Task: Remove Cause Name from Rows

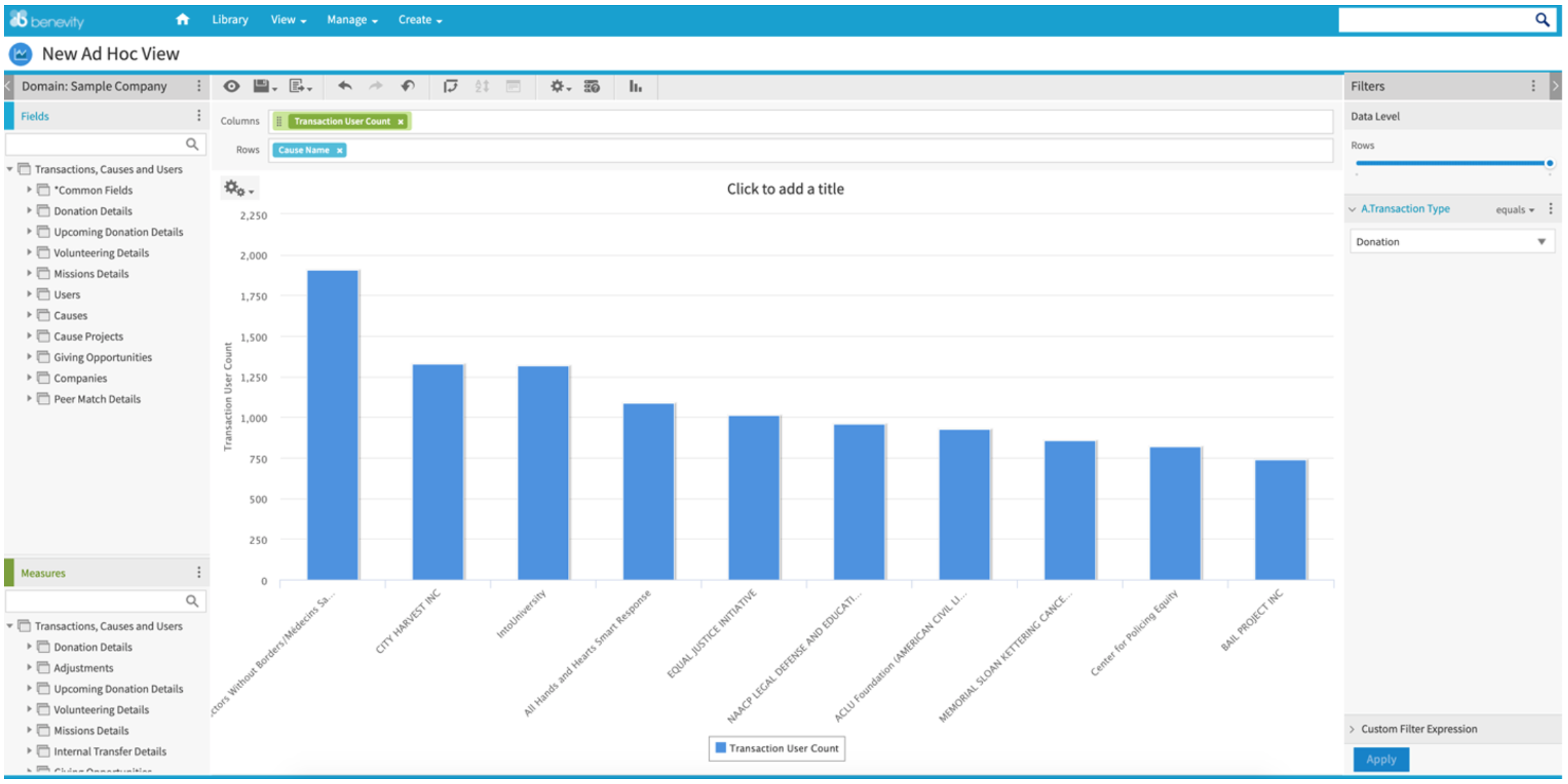Action: pos(339,150)
